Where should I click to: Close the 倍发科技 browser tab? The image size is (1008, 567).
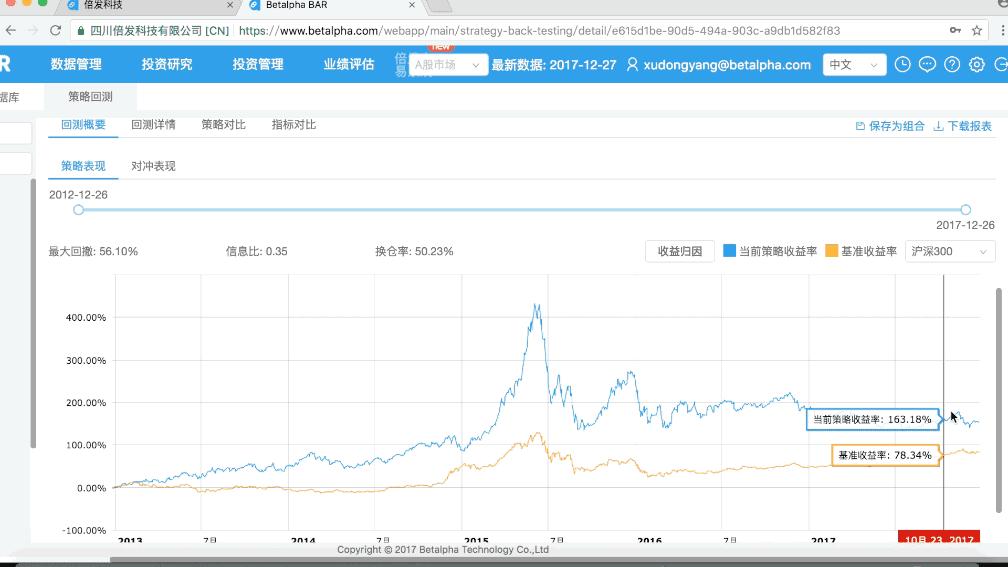tap(230, 5)
